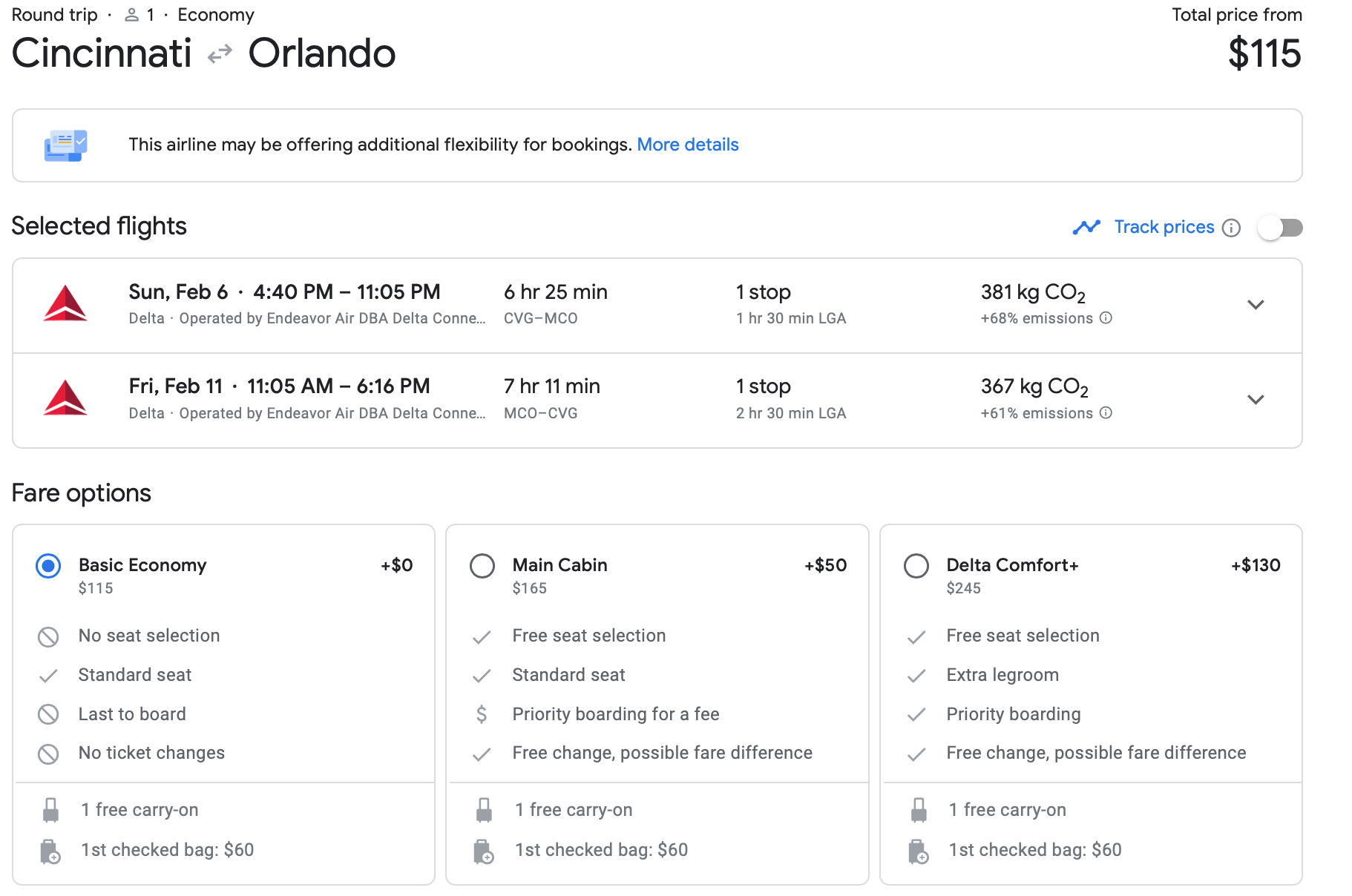Click the passenger count icon

tap(131, 15)
